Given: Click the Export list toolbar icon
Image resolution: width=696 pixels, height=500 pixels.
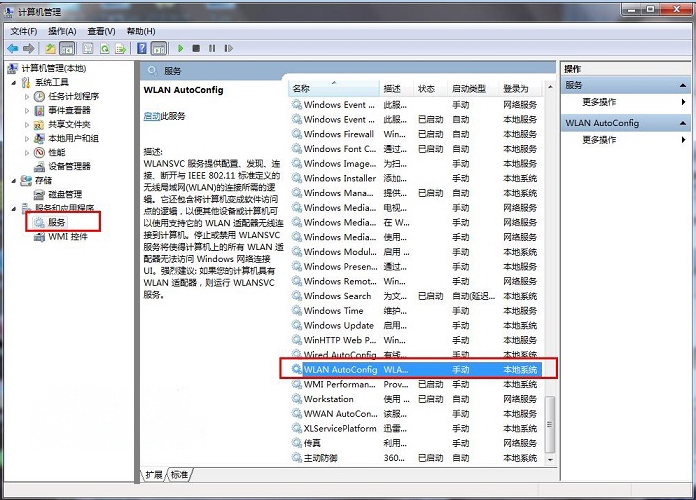Looking at the screenshot, I should [120, 48].
